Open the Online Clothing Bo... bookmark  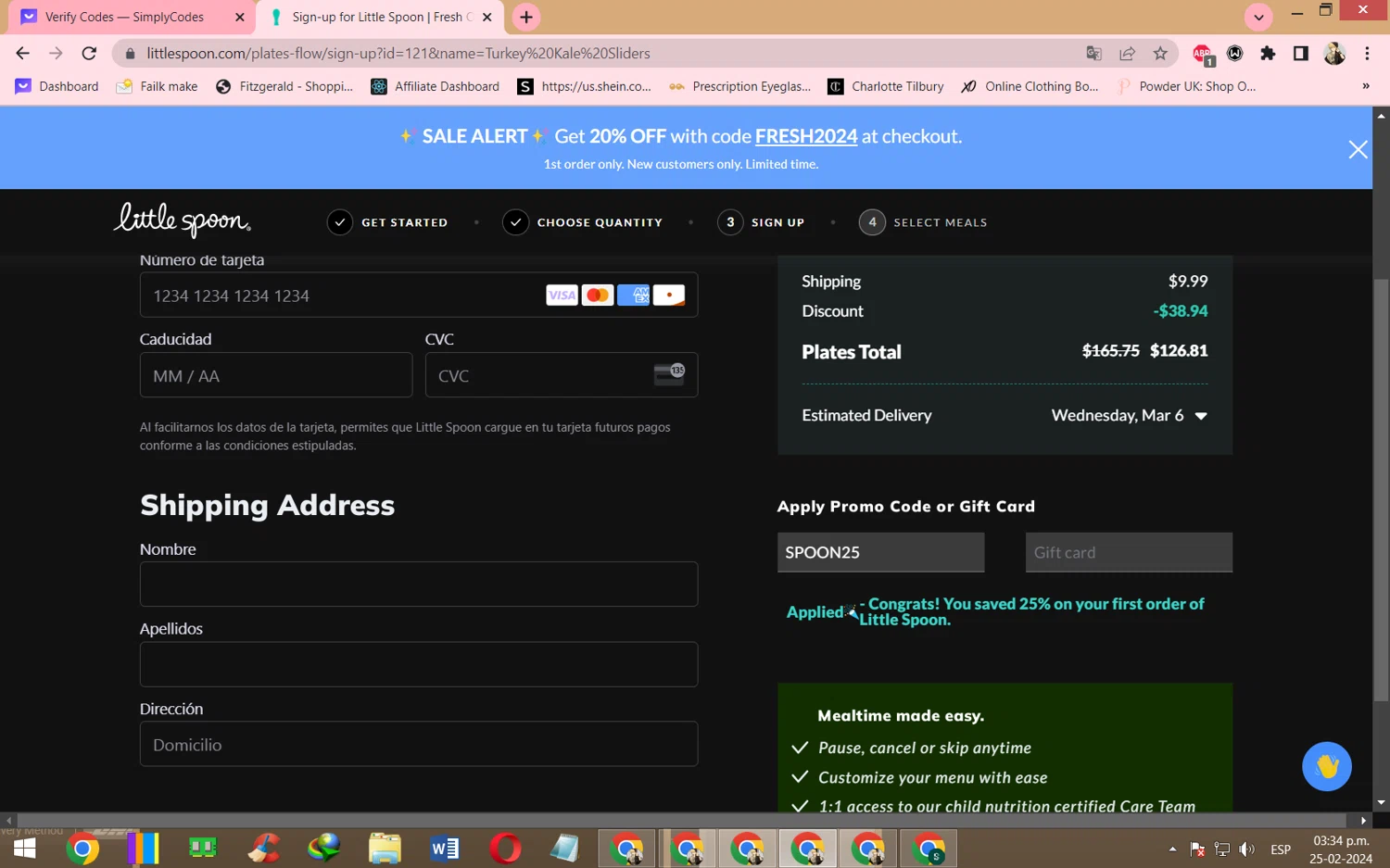(x=1030, y=86)
